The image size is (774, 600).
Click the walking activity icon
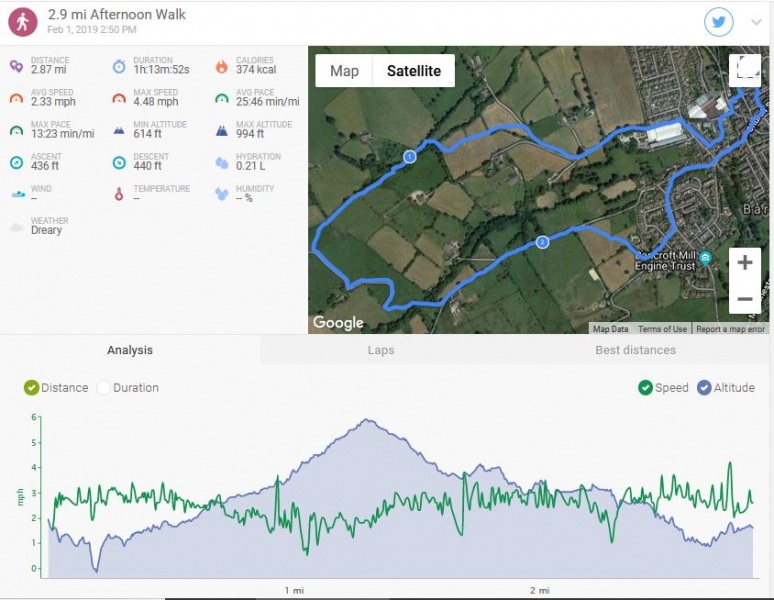click(x=23, y=22)
